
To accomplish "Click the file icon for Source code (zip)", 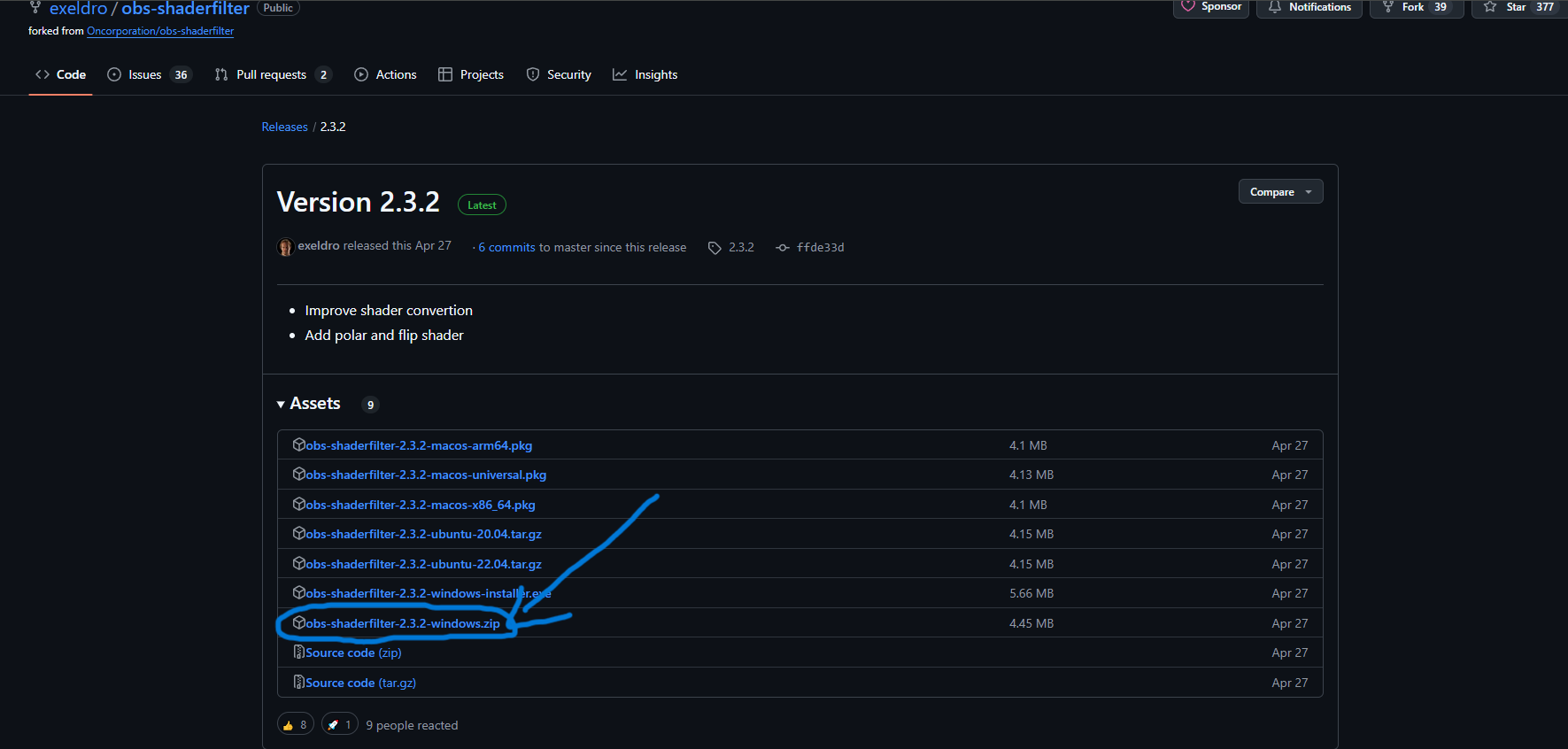I will pyautogui.click(x=299, y=652).
